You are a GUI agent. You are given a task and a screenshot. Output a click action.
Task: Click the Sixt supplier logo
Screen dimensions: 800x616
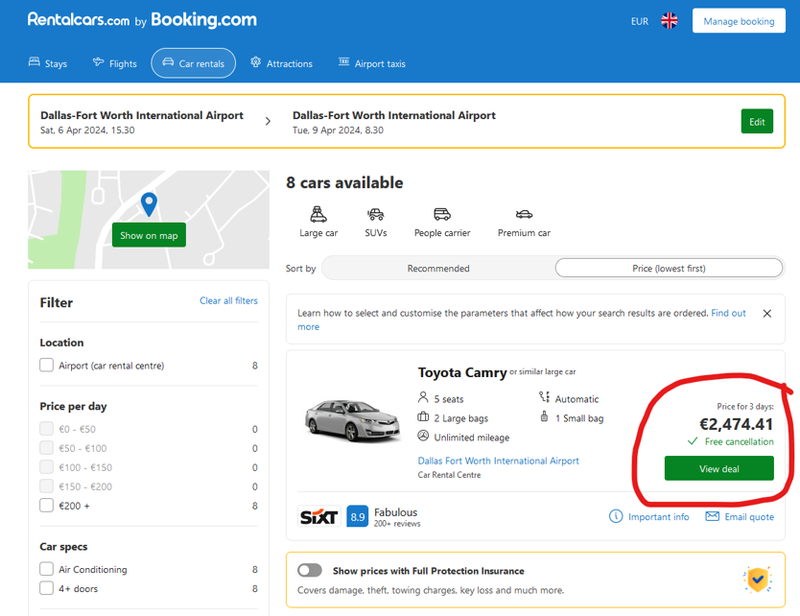(x=319, y=516)
